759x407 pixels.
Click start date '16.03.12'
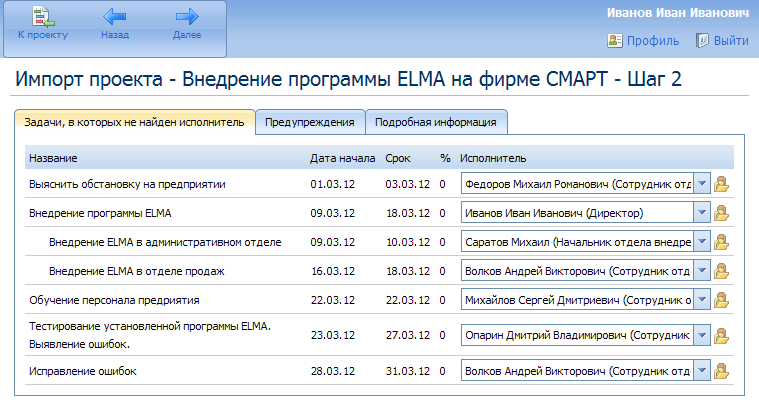[x=333, y=271]
